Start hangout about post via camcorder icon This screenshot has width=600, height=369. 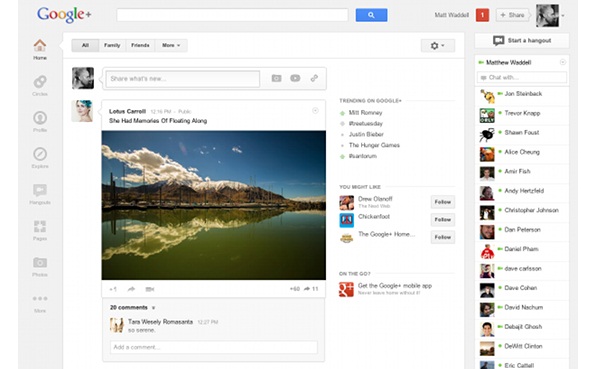click(150, 289)
